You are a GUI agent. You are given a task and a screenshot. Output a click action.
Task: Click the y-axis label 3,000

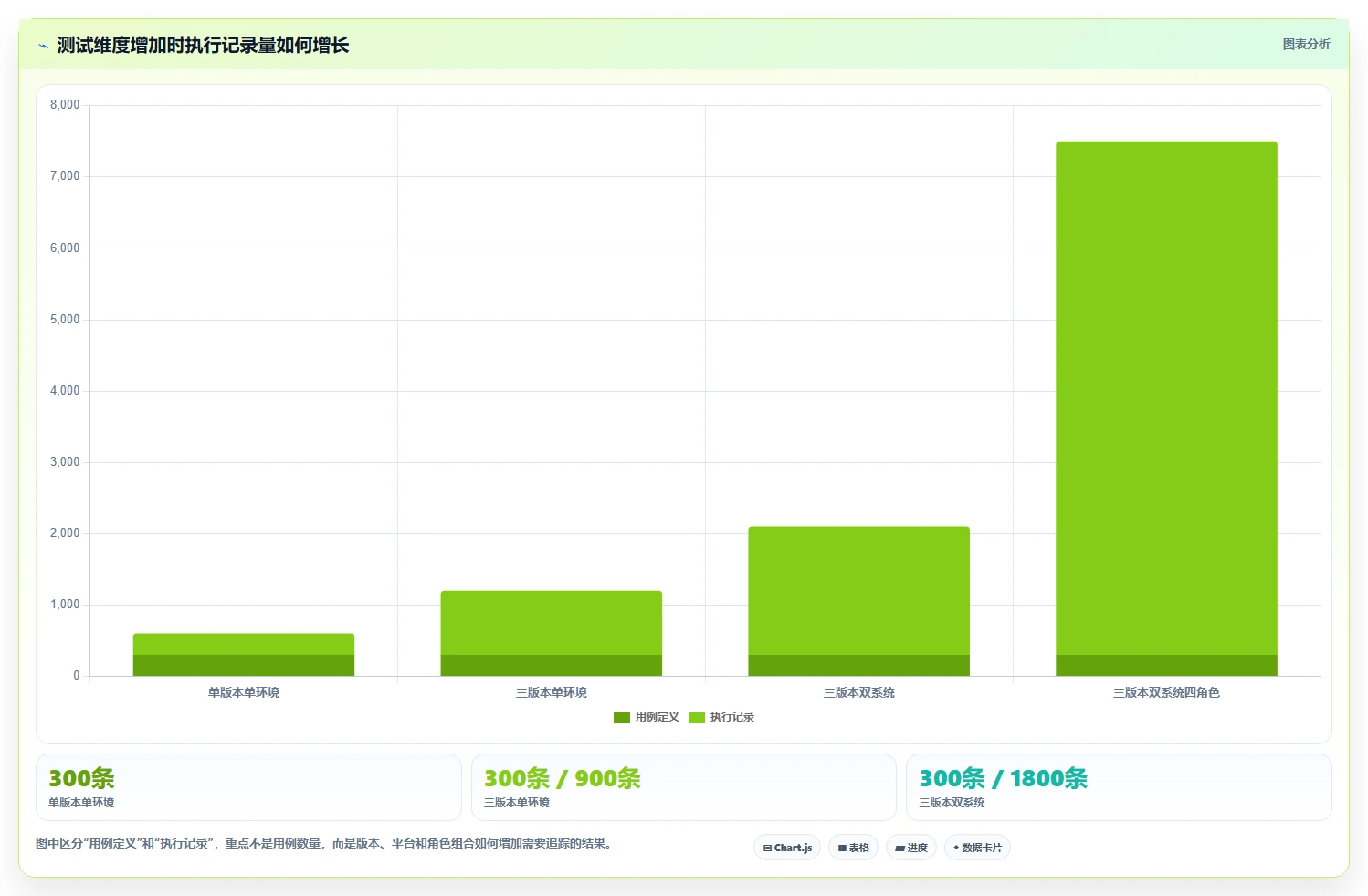[x=65, y=462]
